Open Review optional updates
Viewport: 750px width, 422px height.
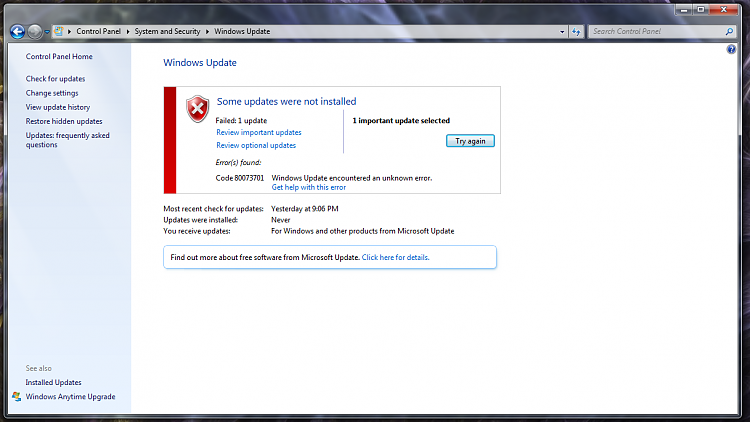click(256, 145)
